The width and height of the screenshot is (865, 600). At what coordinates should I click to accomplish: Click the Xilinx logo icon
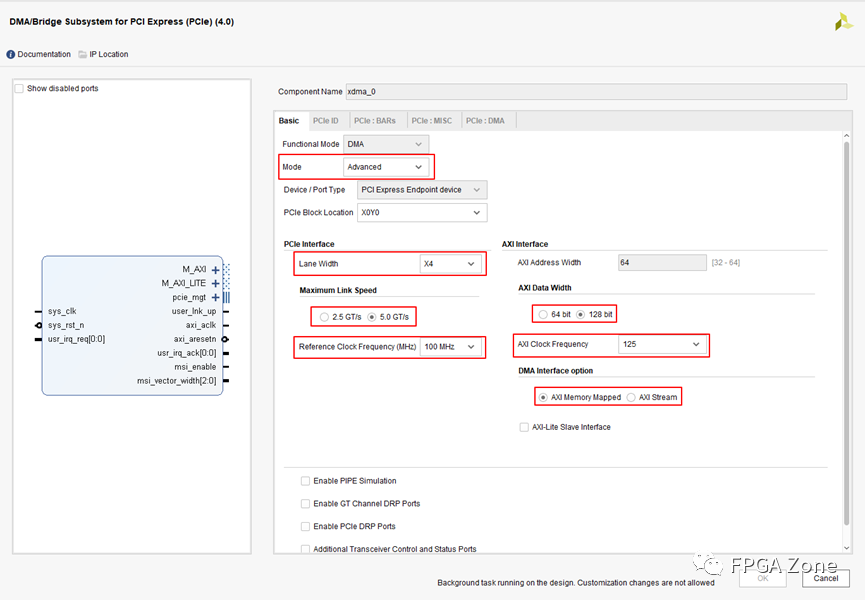(x=843, y=22)
